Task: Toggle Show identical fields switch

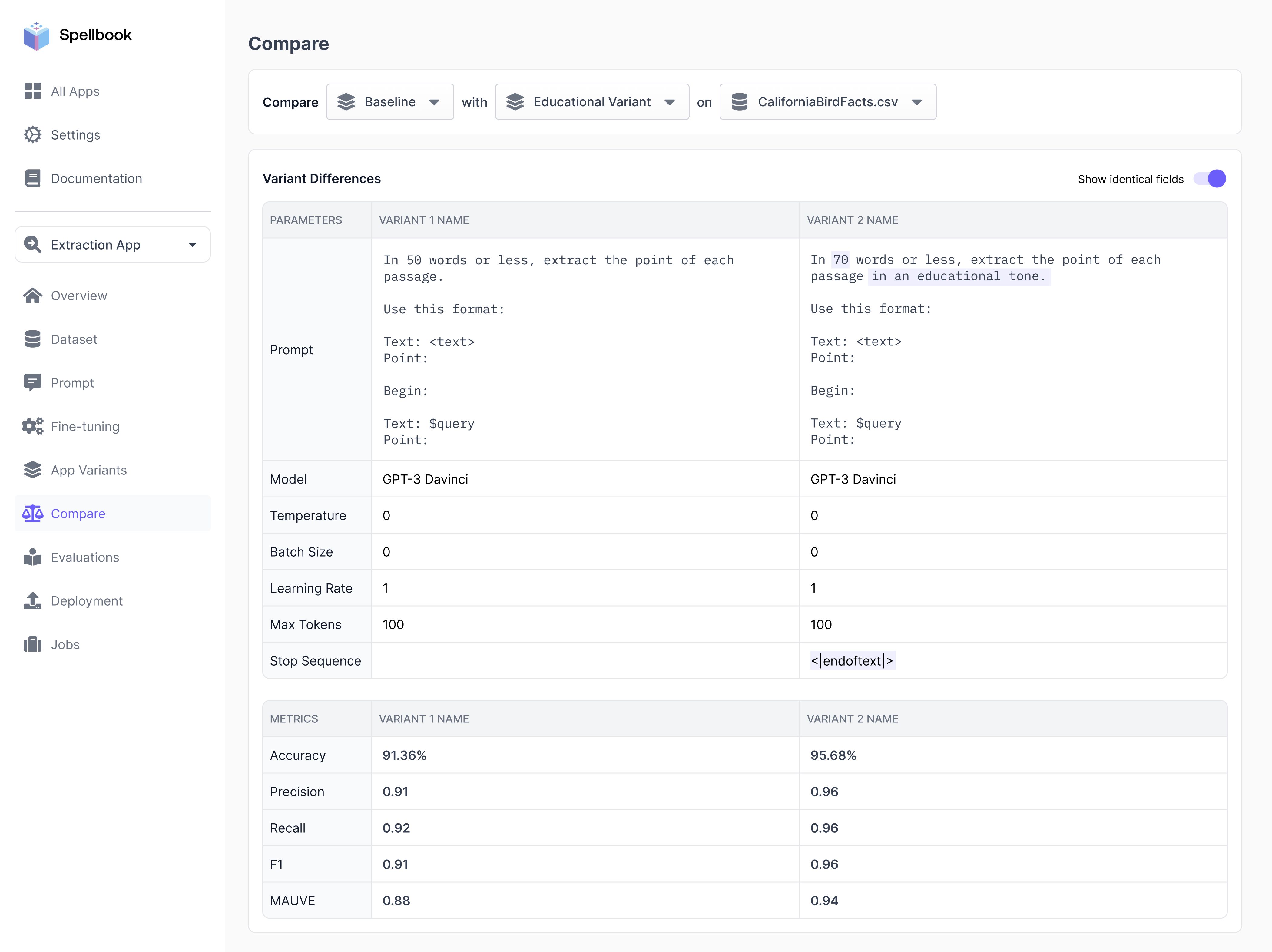Action: coord(1209,179)
